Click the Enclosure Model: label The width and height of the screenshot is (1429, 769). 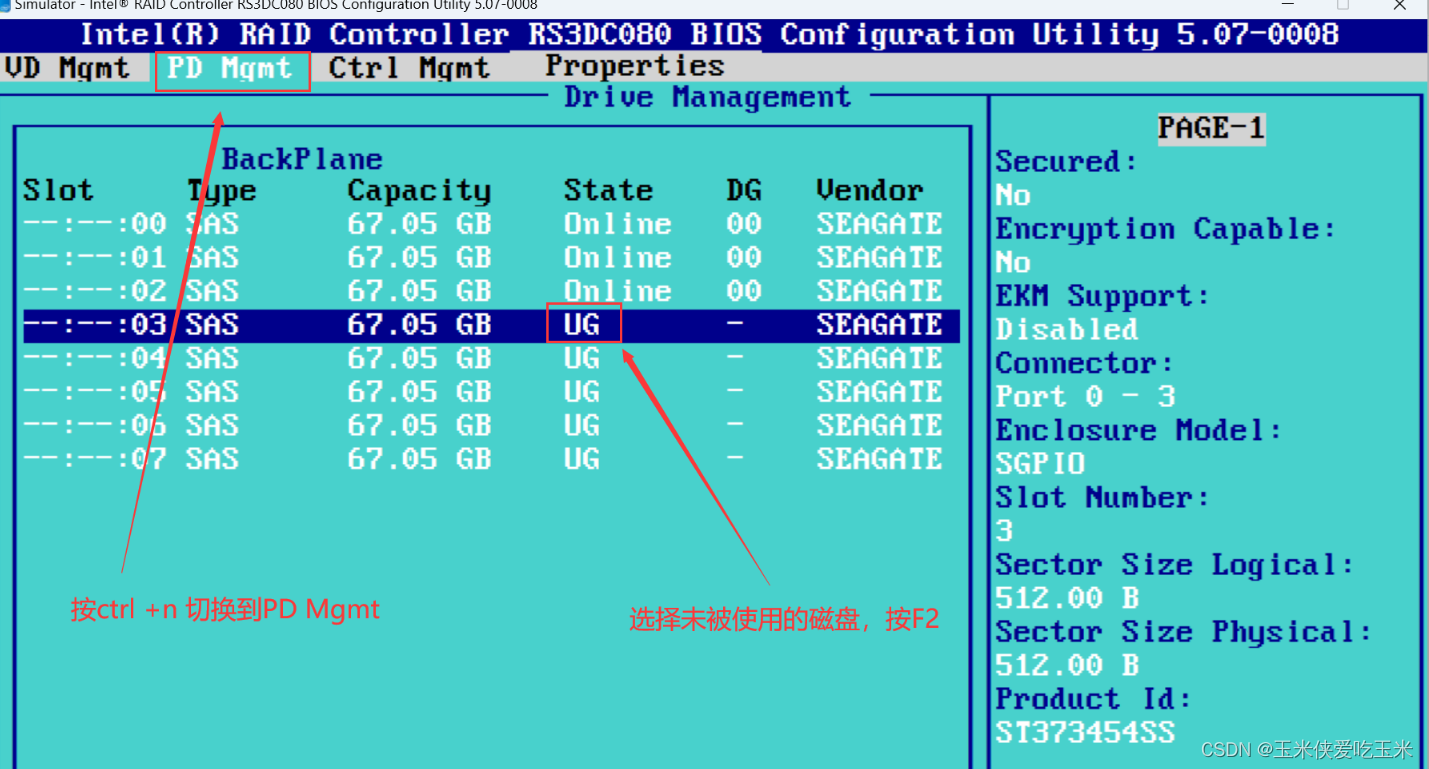click(x=1138, y=431)
